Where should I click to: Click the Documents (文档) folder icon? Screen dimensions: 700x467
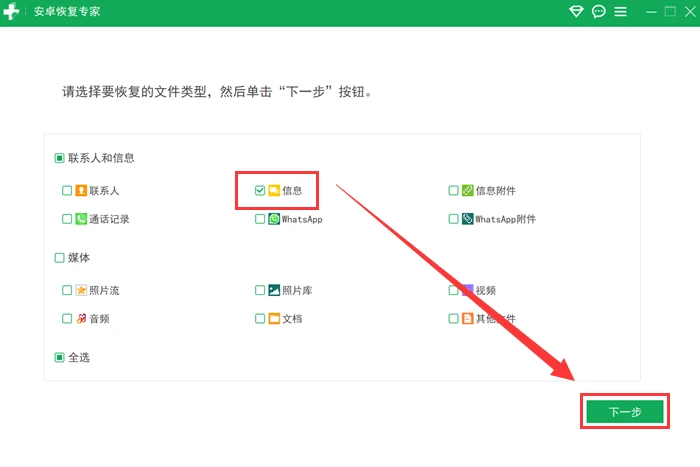click(274, 318)
